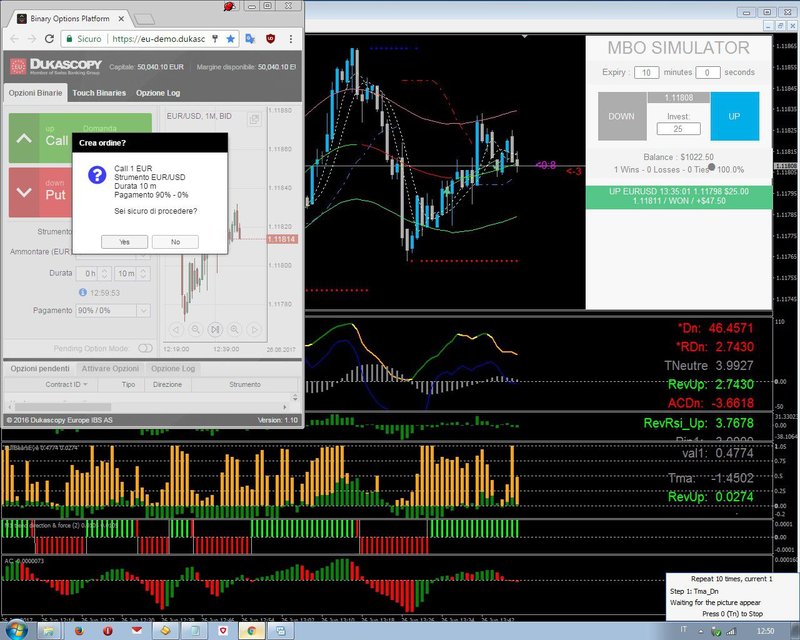Click the Tipo column header
The width and height of the screenshot is (800, 640).
tap(128, 384)
